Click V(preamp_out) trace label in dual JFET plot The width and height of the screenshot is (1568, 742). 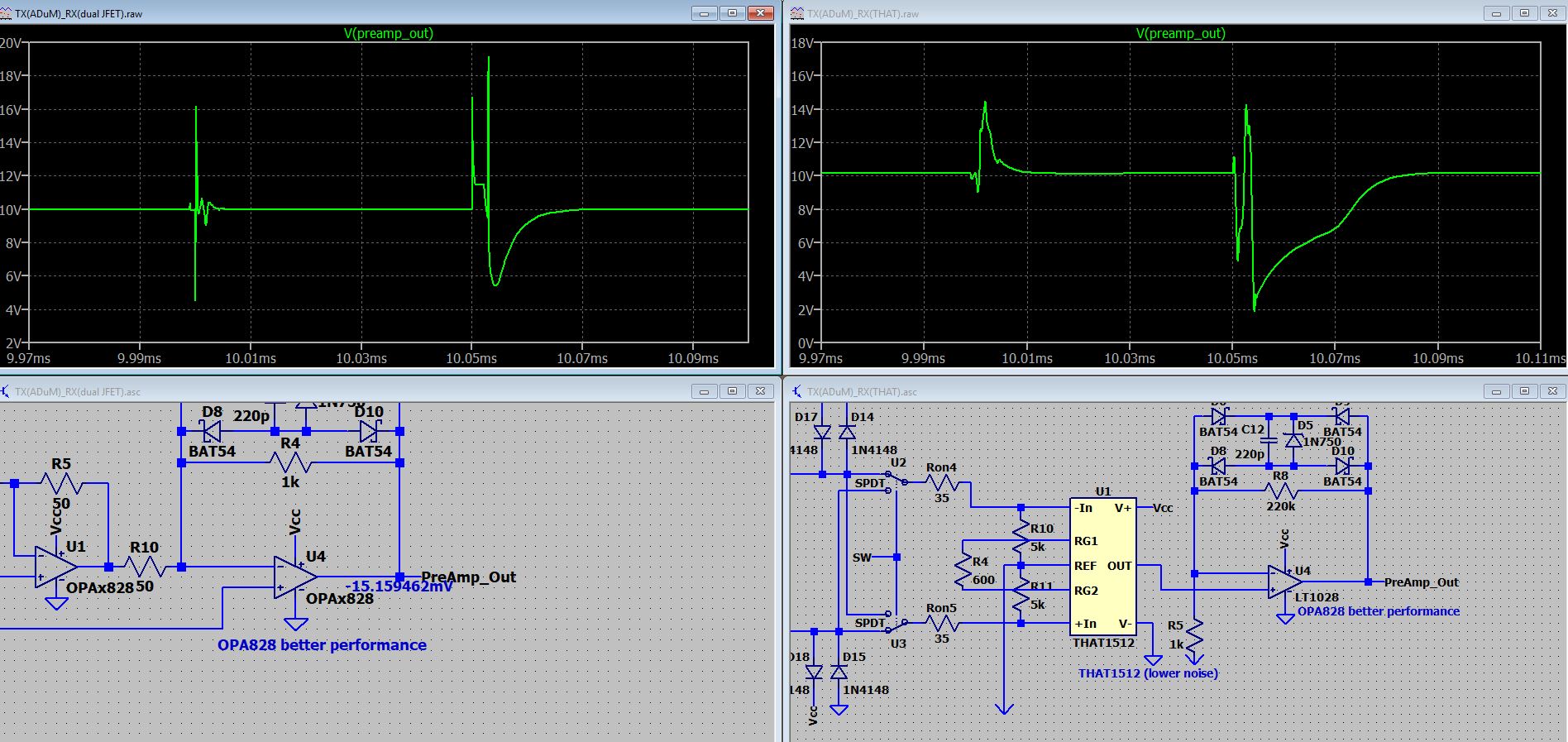pyautogui.click(x=388, y=34)
